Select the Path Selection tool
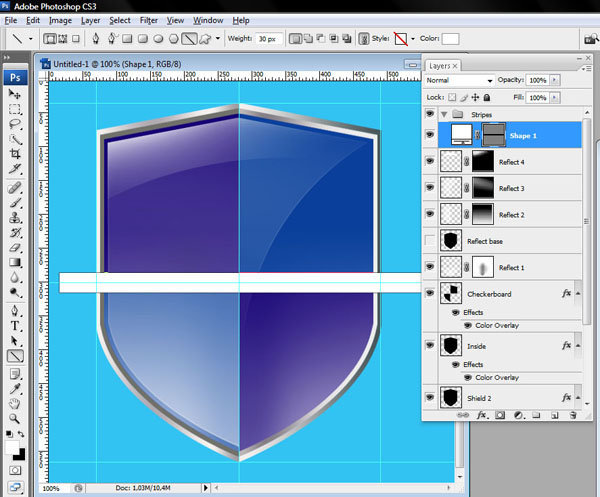This screenshot has height=497, width=600. [x=15, y=341]
